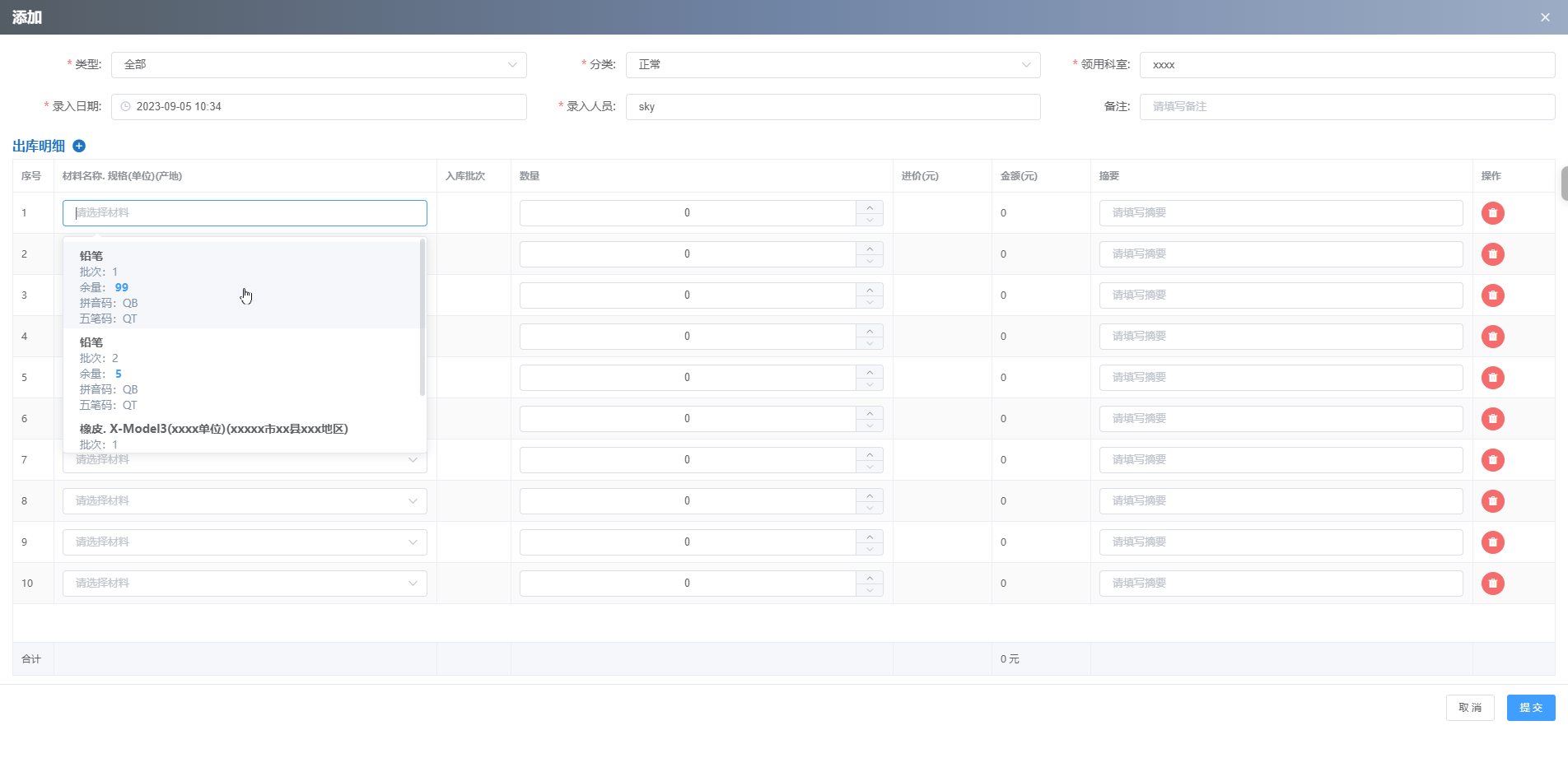The height and width of the screenshot is (758, 1568).
Task: Click the clock icon in 录入日期 field
Action: [x=126, y=106]
